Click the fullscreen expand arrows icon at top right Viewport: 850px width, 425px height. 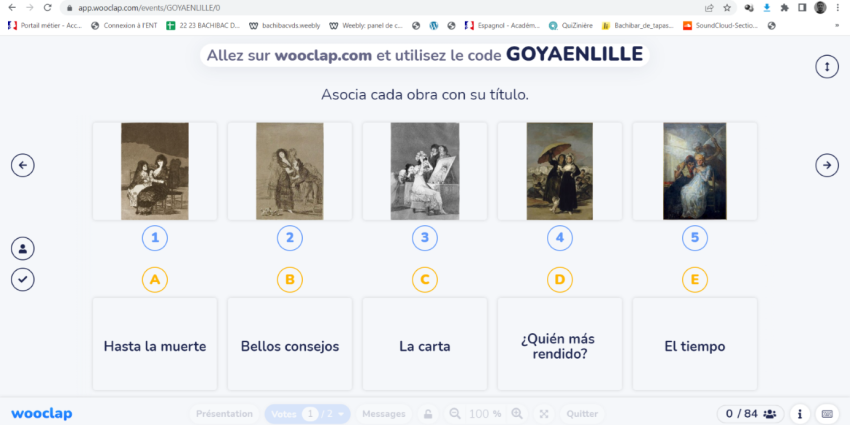point(826,66)
